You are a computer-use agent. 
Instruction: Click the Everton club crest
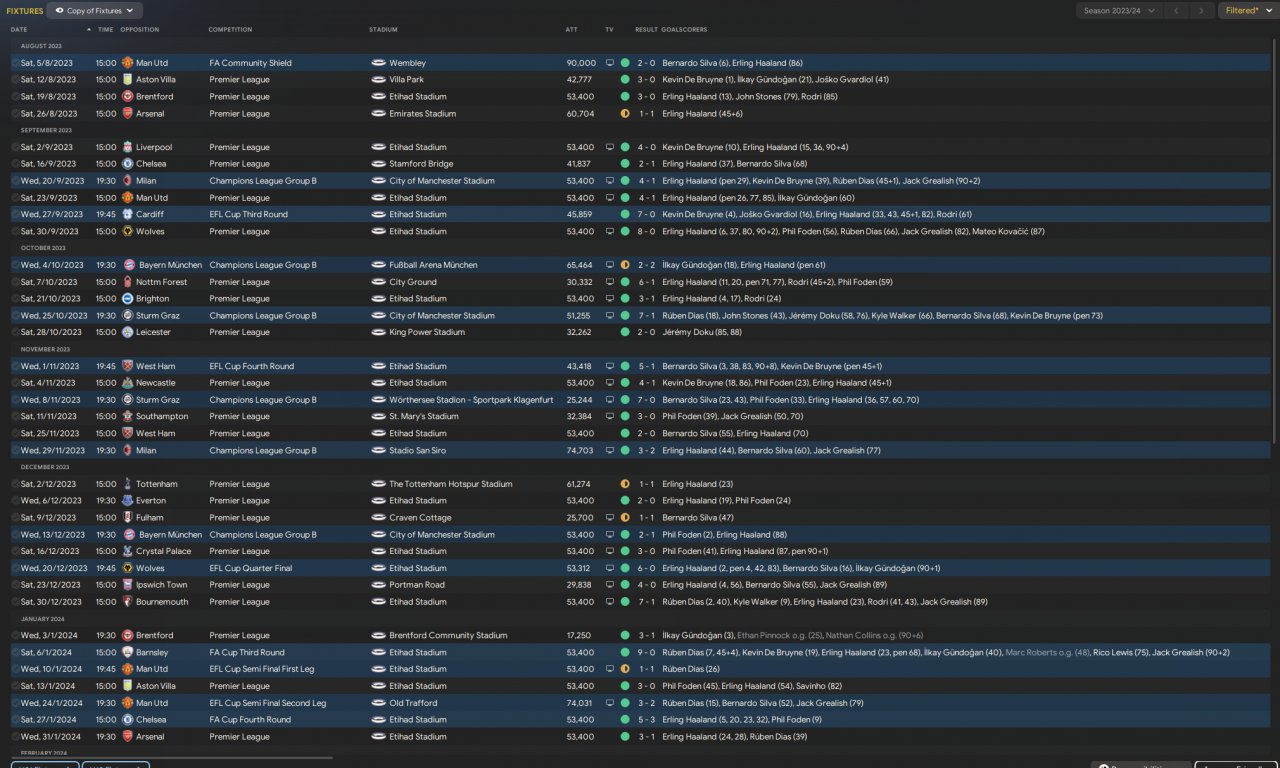coord(127,501)
